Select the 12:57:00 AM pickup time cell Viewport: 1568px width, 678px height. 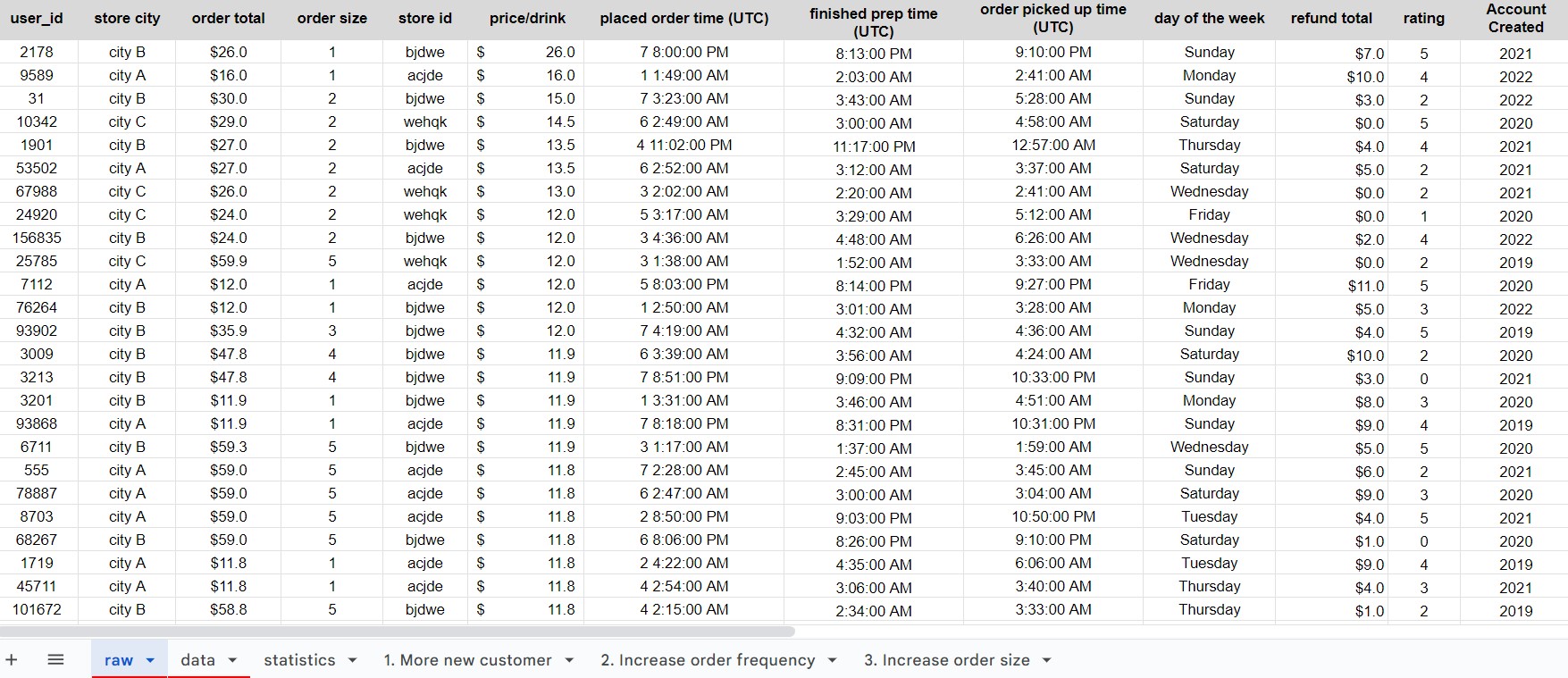point(1052,145)
